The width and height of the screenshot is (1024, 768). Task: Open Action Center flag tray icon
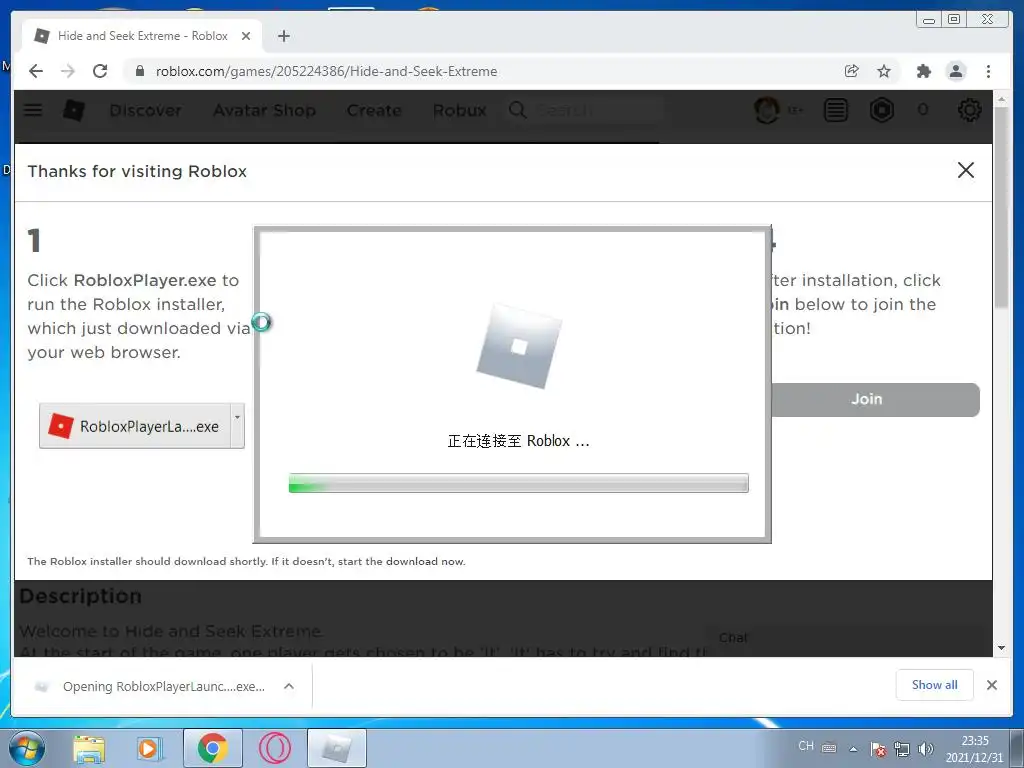click(878, 749)
